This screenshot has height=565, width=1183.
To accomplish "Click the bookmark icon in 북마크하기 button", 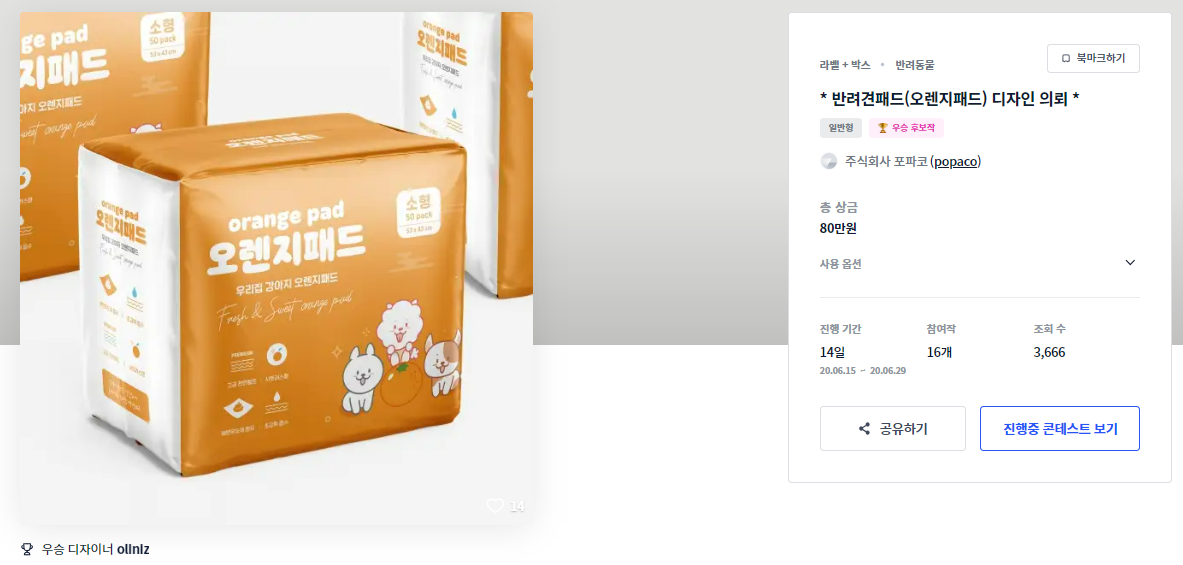I will (x=1065, y=58).
